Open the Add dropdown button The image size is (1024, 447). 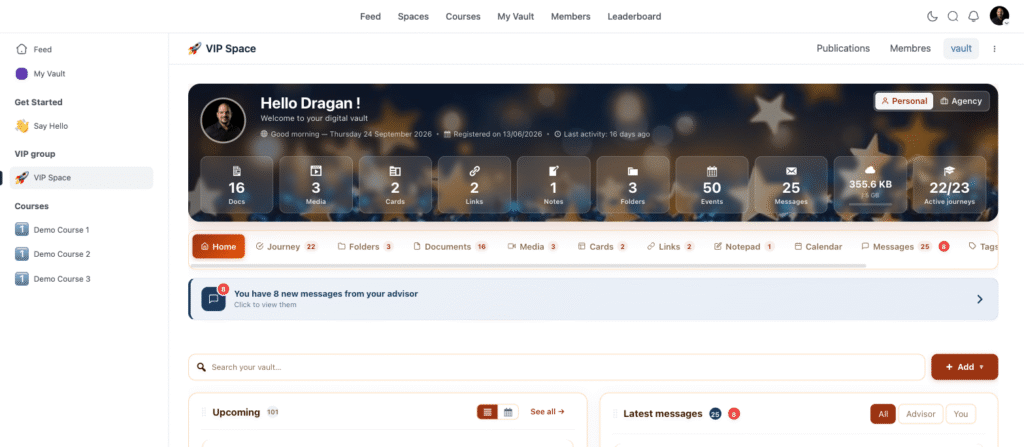click(965, 367)
